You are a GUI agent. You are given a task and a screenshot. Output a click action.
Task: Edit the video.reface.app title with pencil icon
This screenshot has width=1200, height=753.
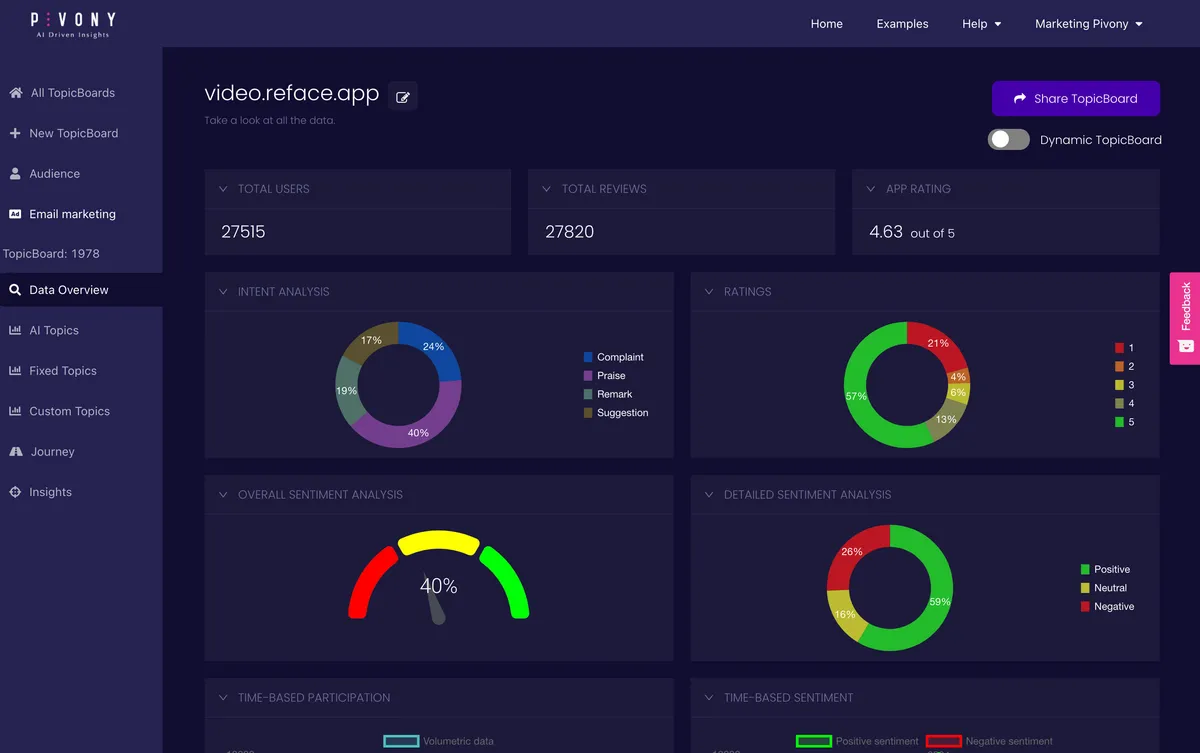coord(403,97)
